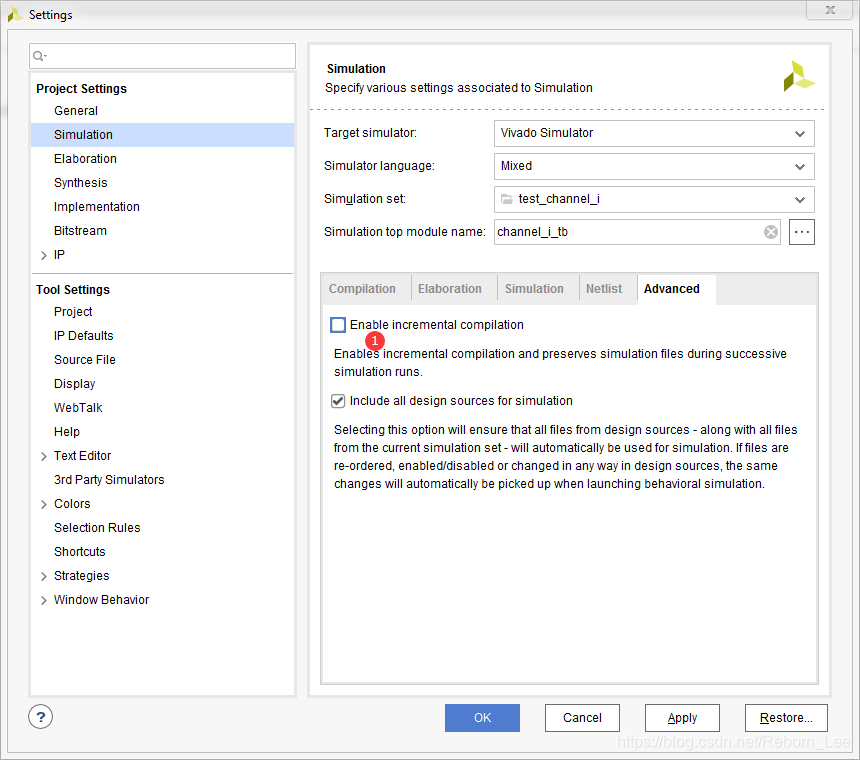Clear the simulation top module name

click(x=771, y=232)
